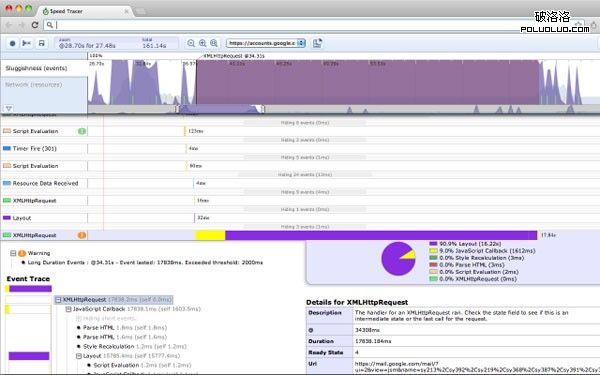600x375 pixels.
Task: Open the accounts.google URL dropdown
Action: 266,43
